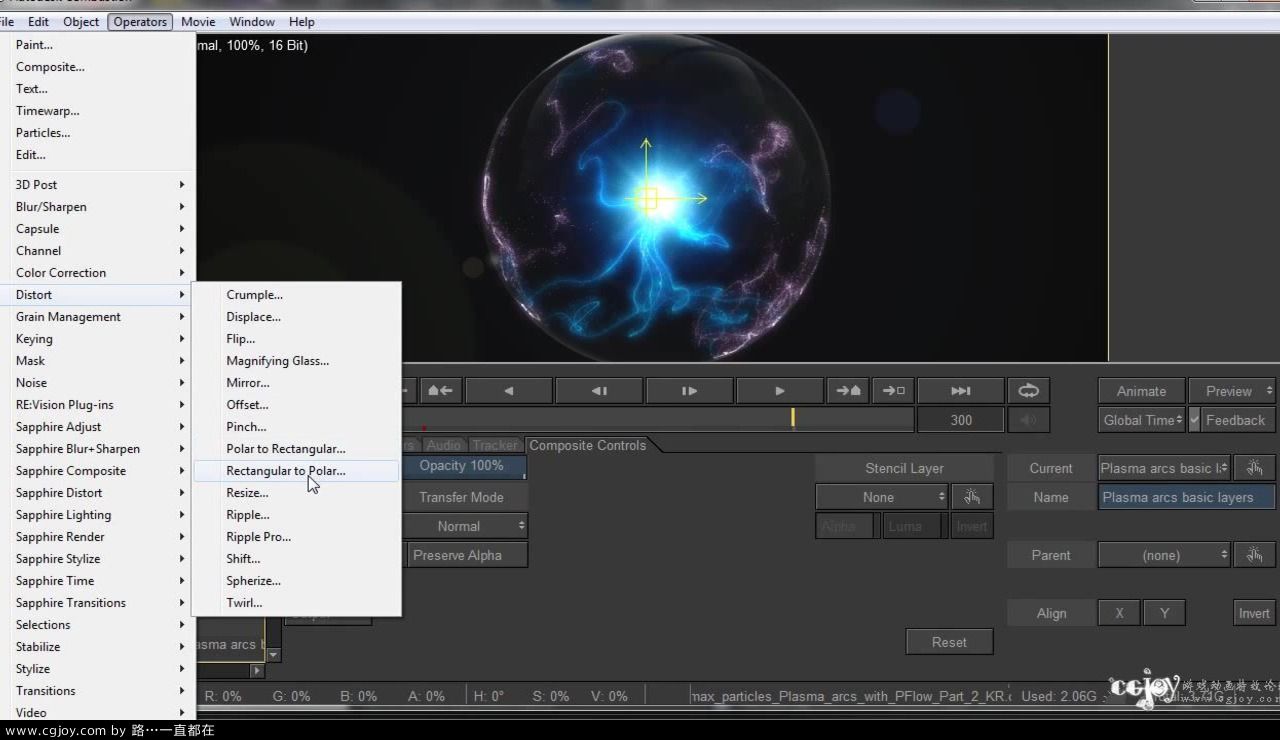The height and width of the screenshot is (740, 1280).
Task: Play the composition forward
Action: point(780,391)
